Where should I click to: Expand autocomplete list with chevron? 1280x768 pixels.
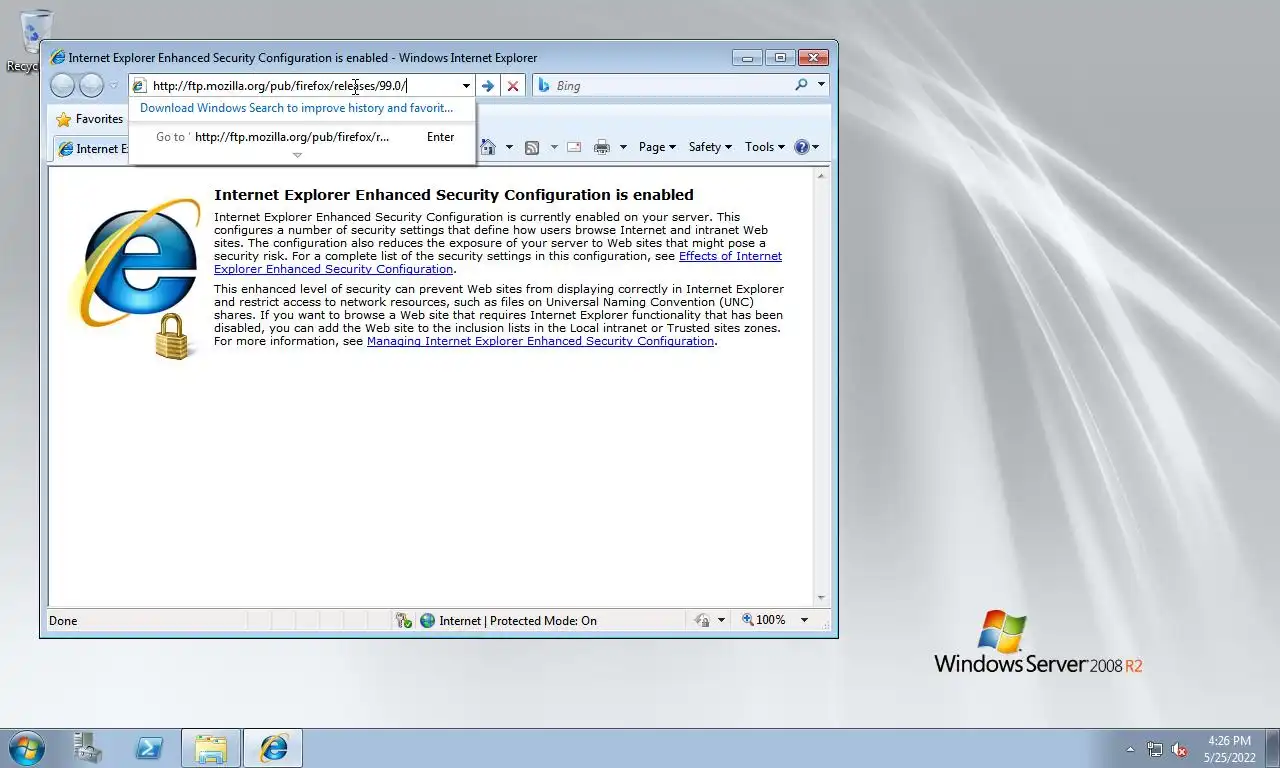[297, 155]
